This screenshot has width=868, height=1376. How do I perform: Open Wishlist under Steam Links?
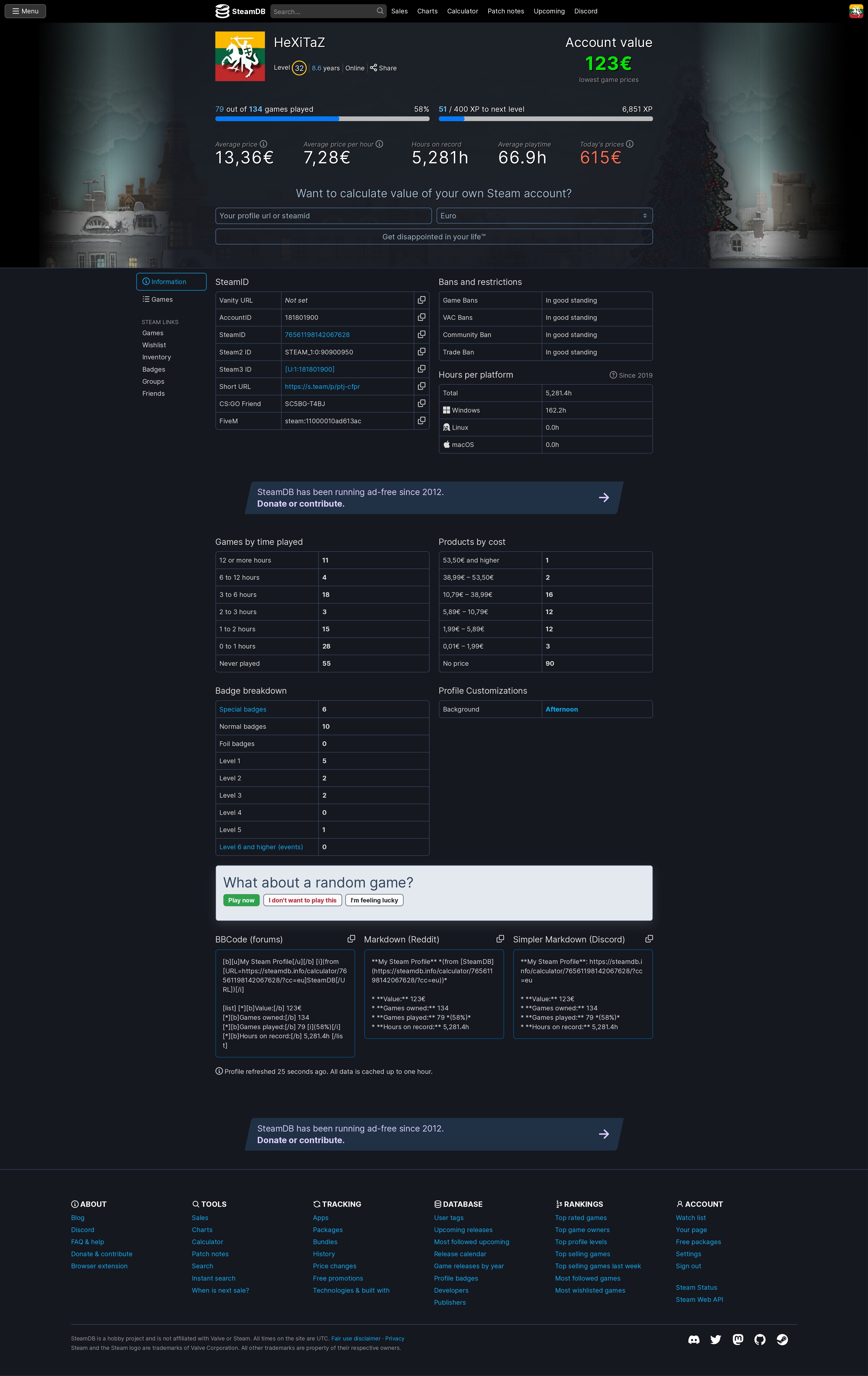coord(154,345)
